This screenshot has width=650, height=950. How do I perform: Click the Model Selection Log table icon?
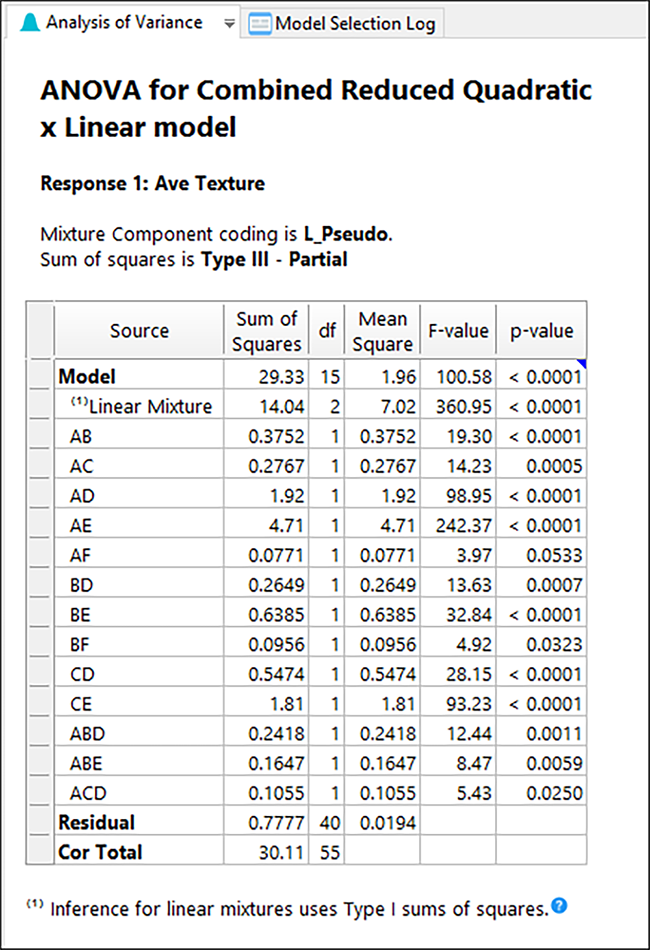click(261, 23)
